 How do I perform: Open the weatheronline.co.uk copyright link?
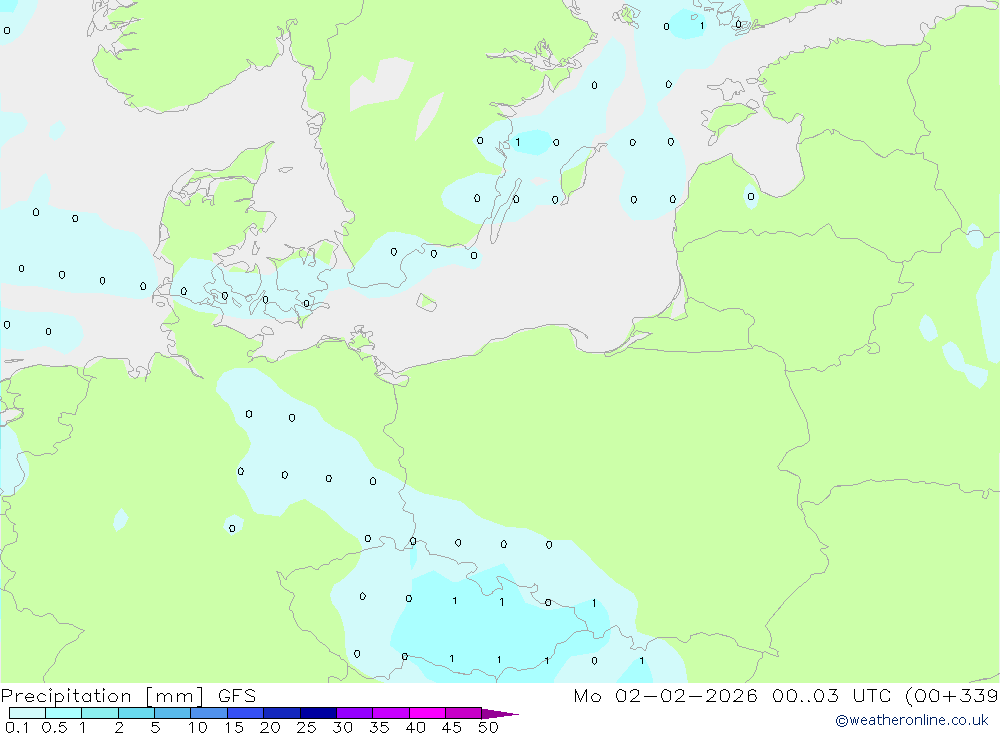click(912, 720)
